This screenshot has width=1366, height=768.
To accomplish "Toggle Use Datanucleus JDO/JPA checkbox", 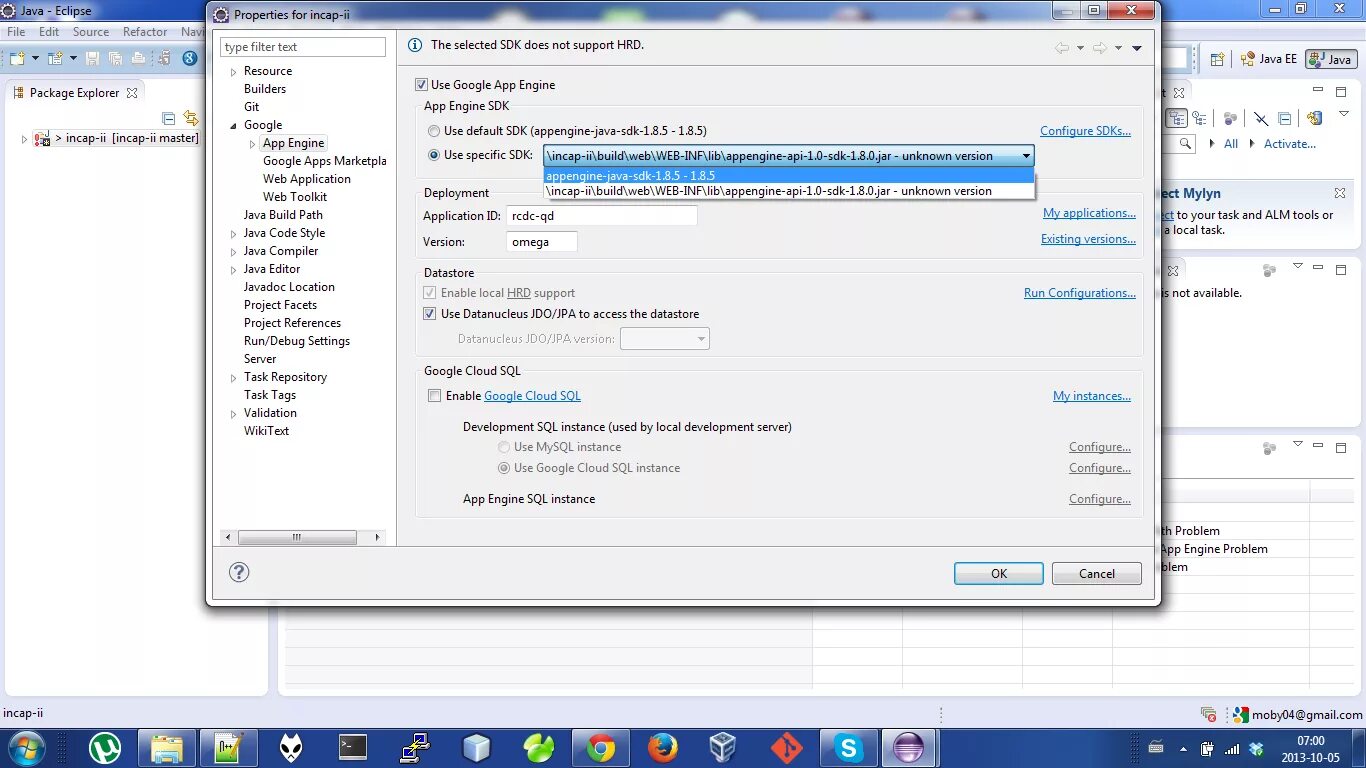I will pos(430,314).
